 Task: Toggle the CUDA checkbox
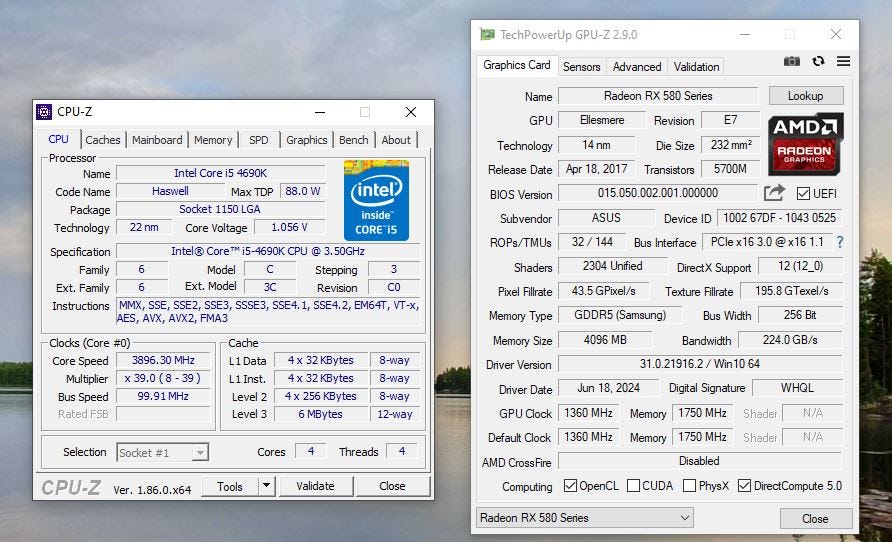[633, 486]
